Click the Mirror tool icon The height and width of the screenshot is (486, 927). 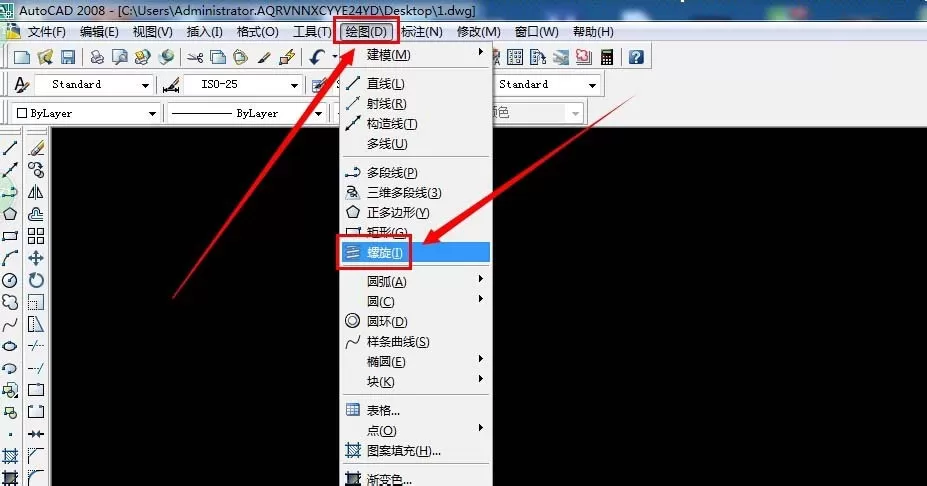(x=36, y=192)
